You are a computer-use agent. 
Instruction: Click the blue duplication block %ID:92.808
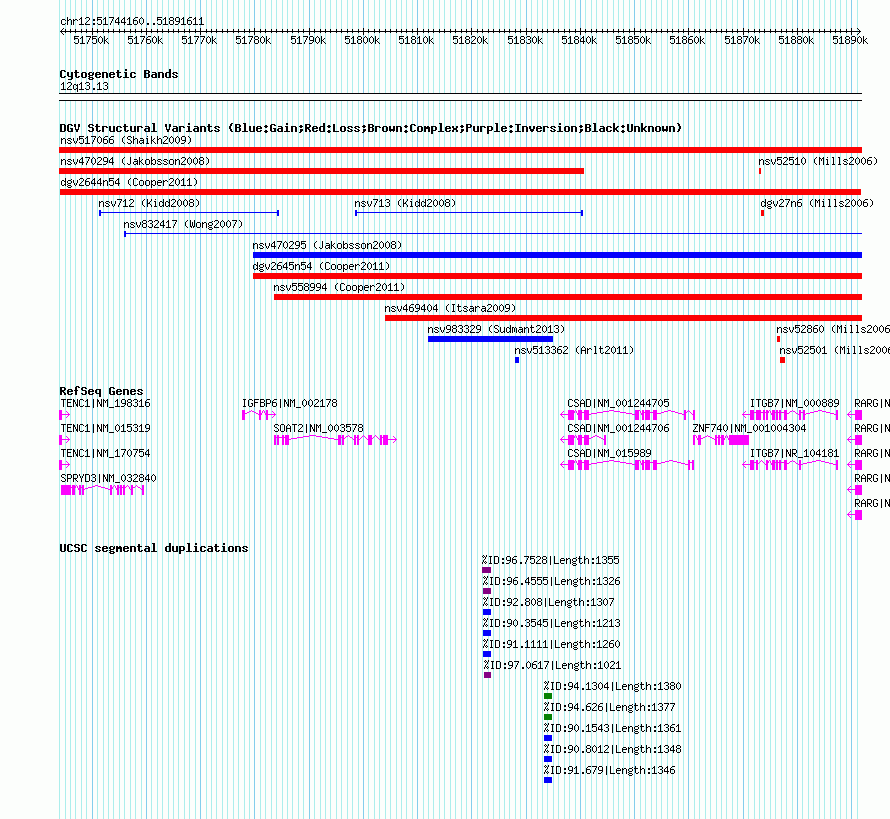pyautogui.click(x=486, y=612)
